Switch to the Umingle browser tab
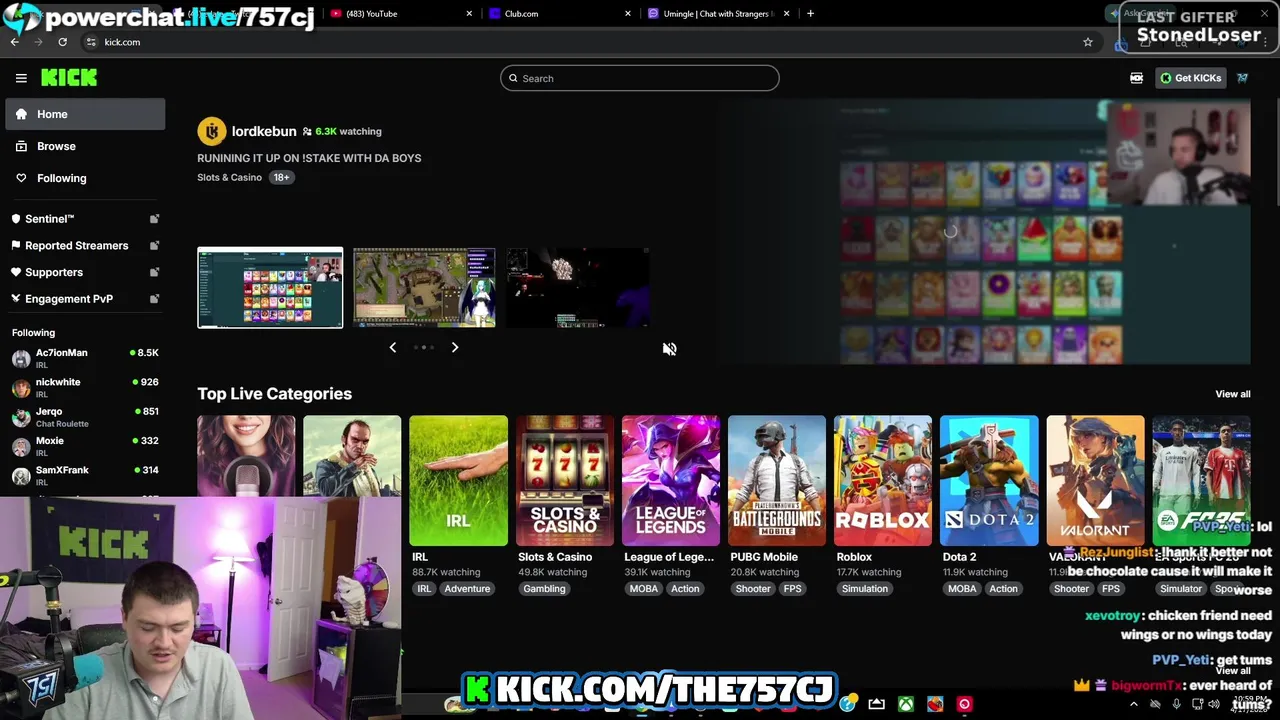The image size is (1280, 720). tap(718, 14)
